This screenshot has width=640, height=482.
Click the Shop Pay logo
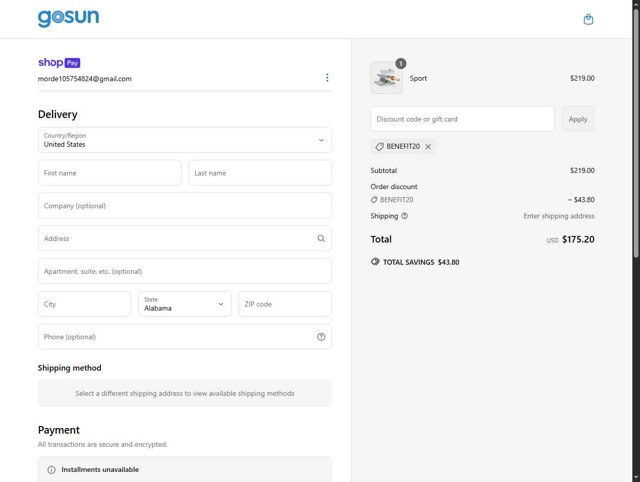tap(59, 62)
